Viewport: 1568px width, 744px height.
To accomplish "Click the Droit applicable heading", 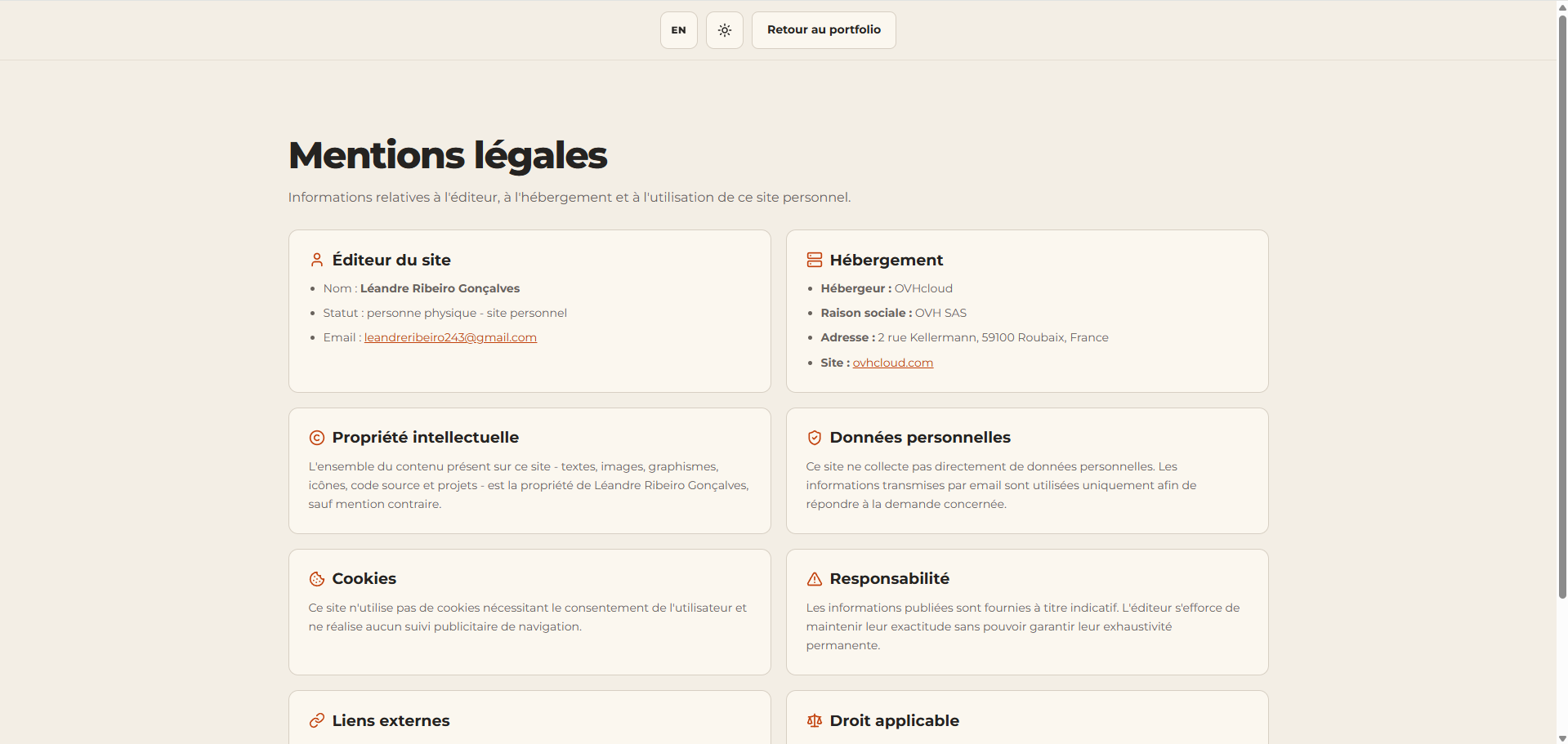I will [895, 720].
